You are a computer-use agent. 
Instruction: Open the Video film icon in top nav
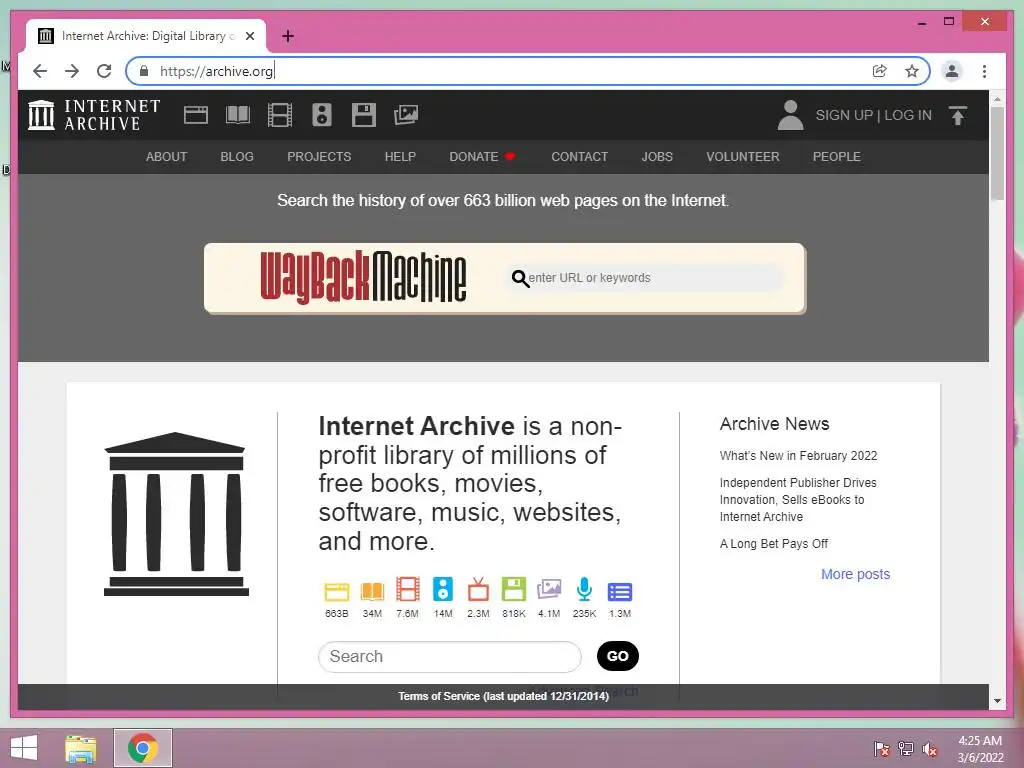click(280, 115)
